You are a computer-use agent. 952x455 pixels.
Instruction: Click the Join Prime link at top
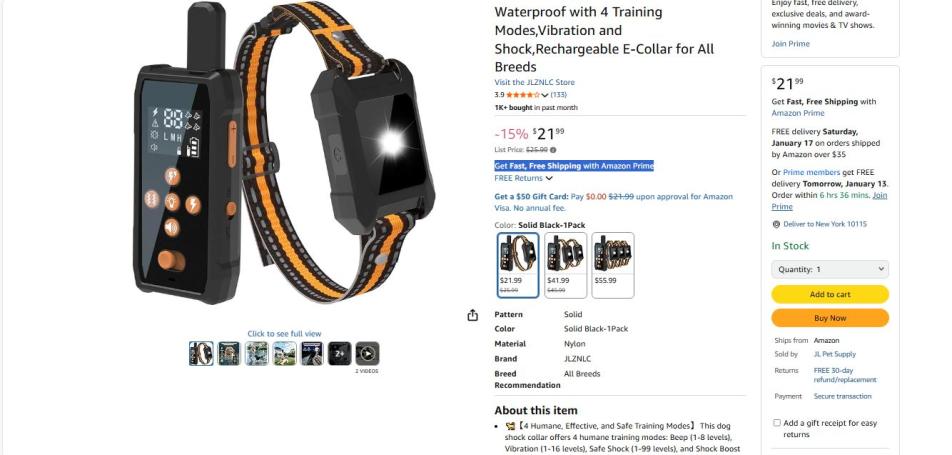[x=790, y=44]
